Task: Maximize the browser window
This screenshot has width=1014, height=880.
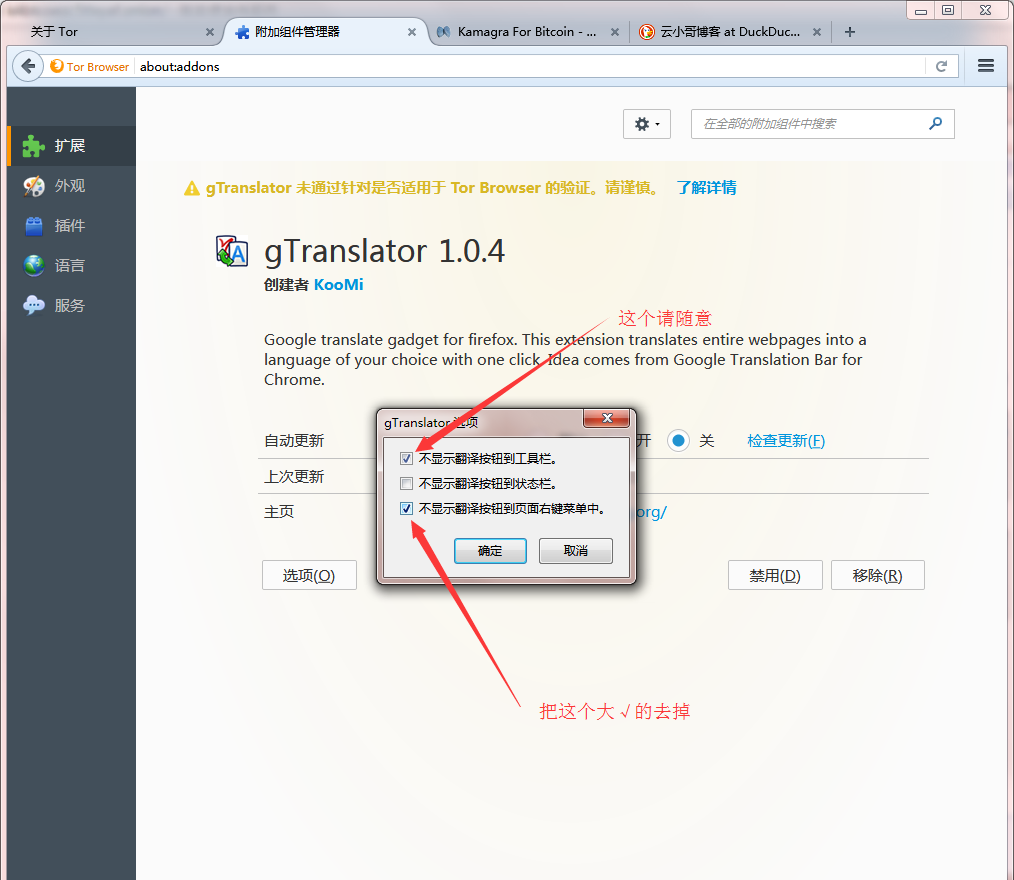Action: tap(948, 10)
